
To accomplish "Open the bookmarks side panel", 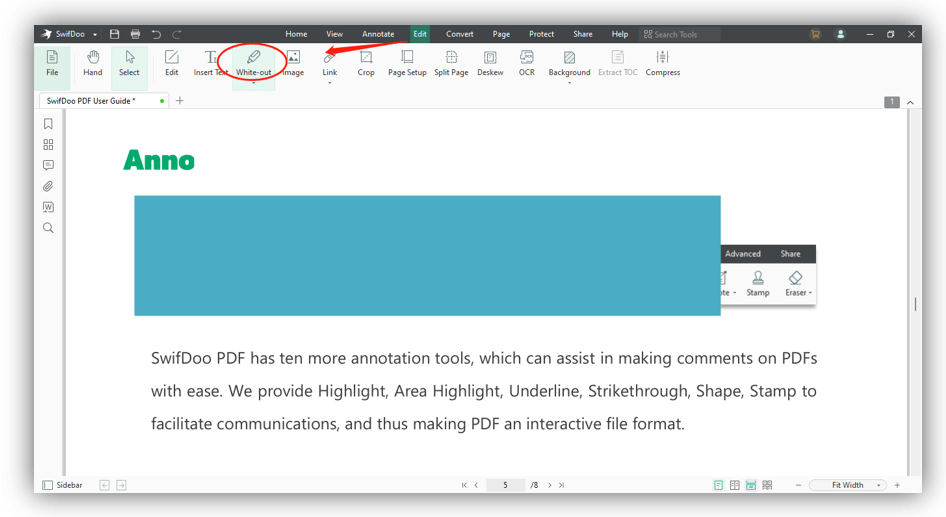I will 48,124.
